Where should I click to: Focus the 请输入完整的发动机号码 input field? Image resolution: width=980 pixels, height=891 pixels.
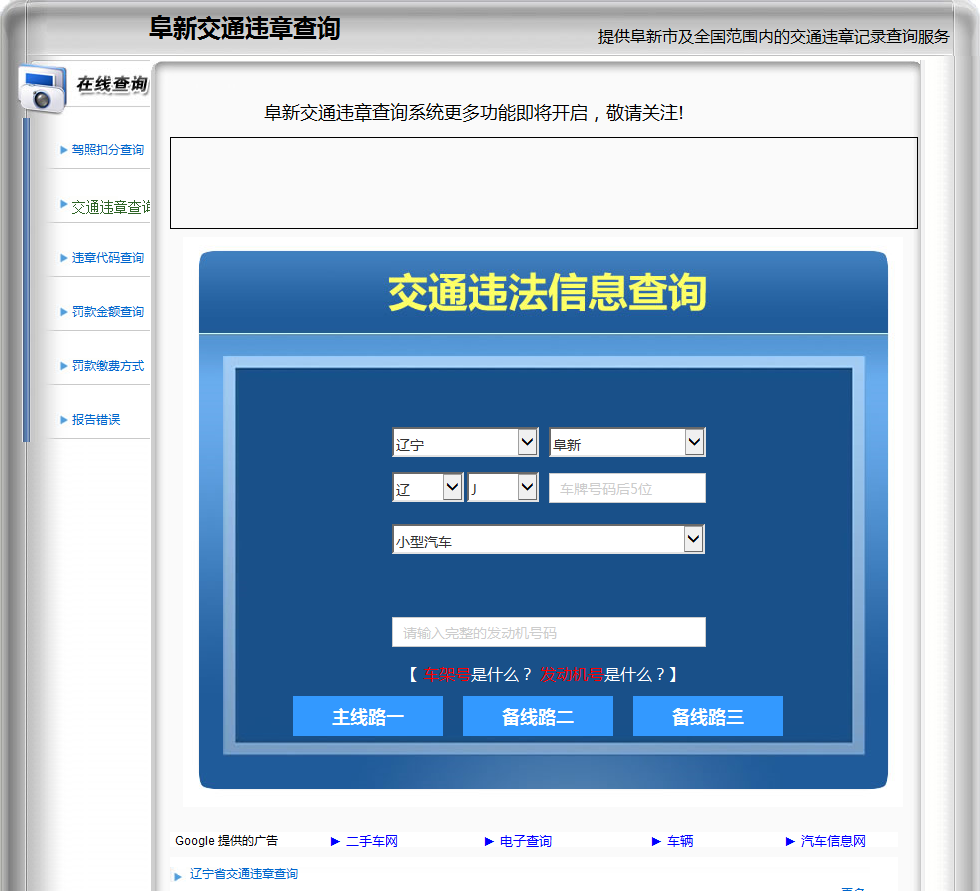click(x=549, y=632)
